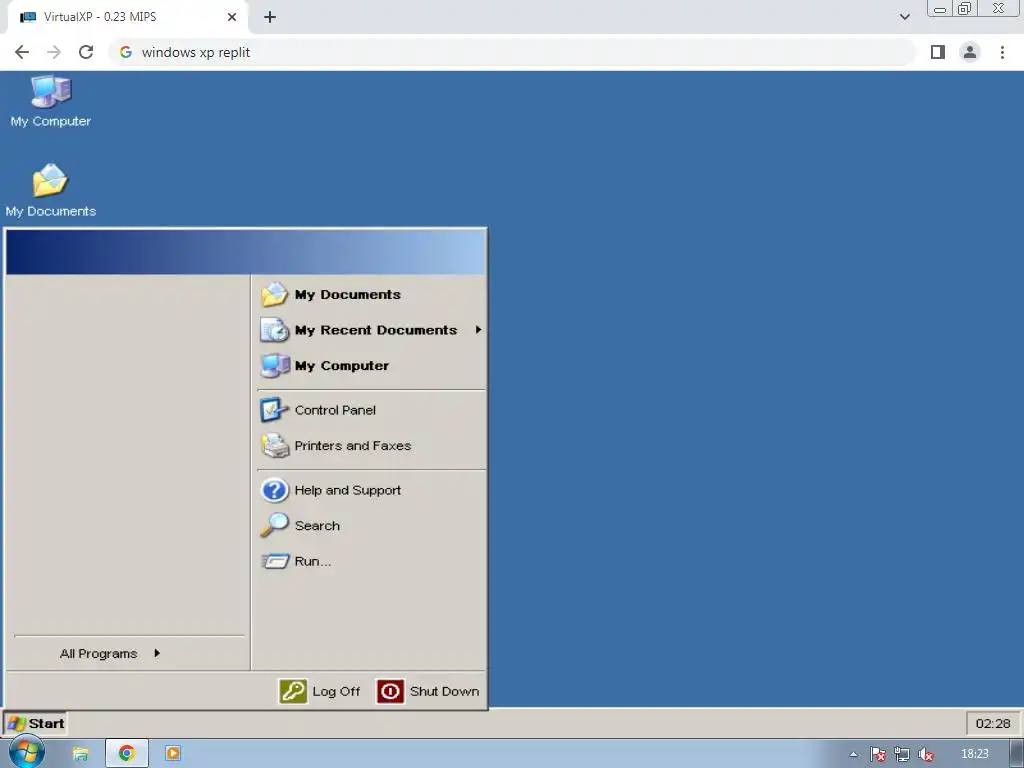Open My Computer desktop icon
The image size is (1024, 768).
coord(50,101)
